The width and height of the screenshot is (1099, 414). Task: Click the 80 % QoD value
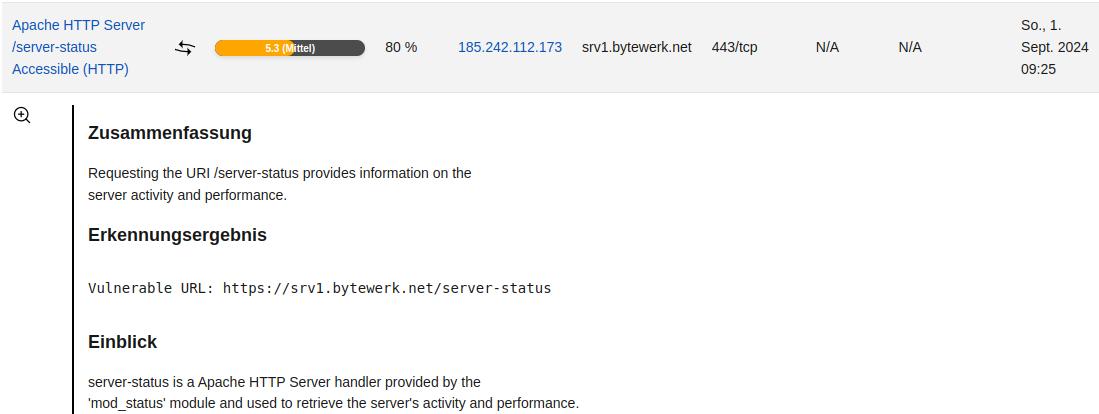(x=401, y=48)
